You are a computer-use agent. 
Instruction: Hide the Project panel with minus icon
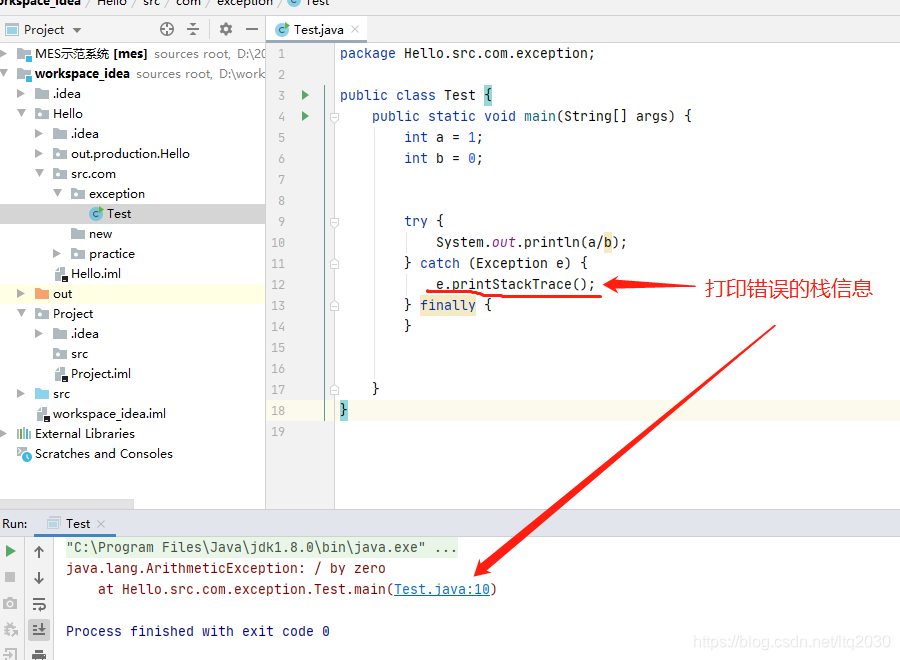pyautogui.click(x=252, y=29)
